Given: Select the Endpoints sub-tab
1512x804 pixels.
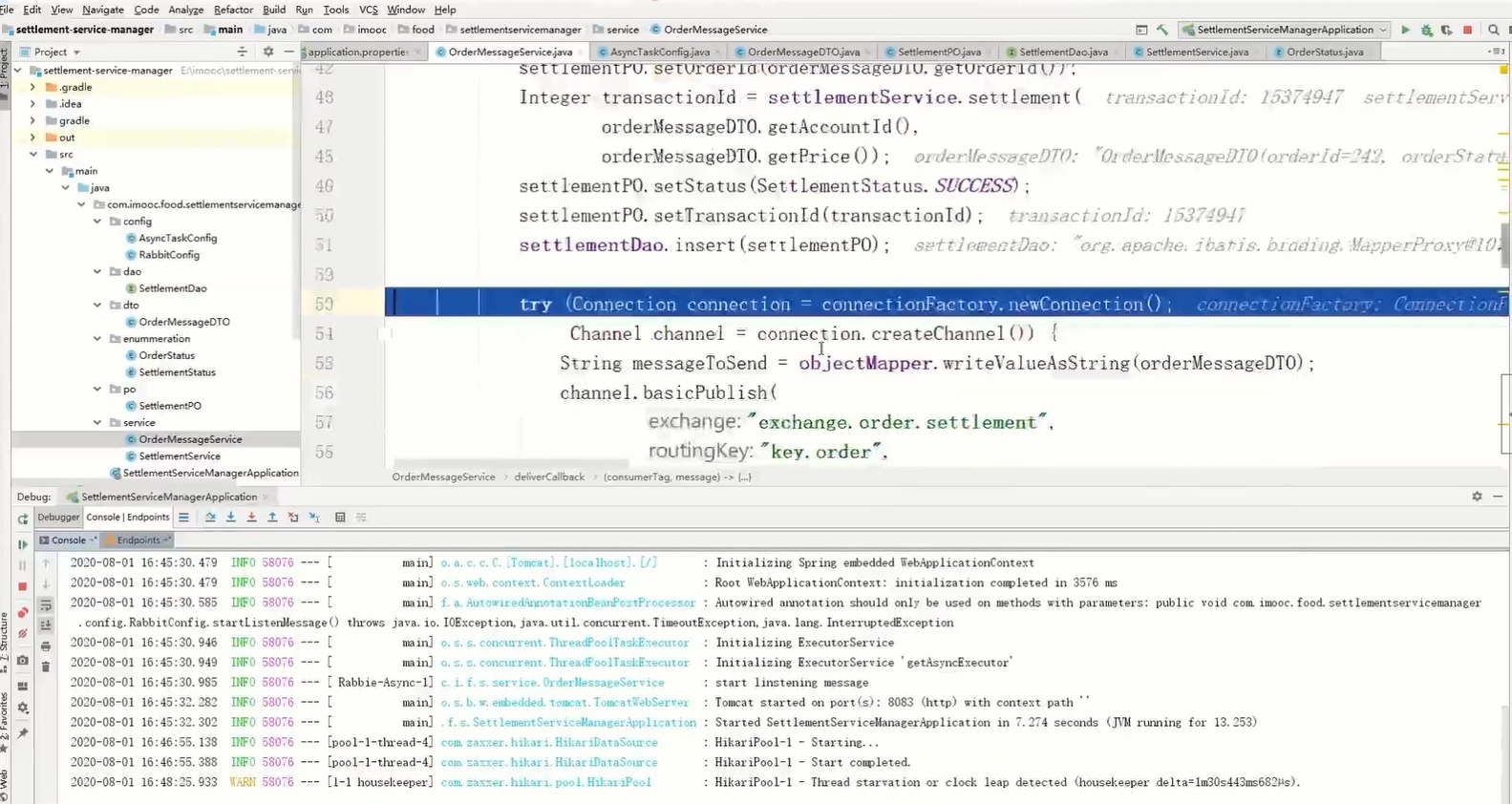Looking at the screenshot, I should click(138, 540).
